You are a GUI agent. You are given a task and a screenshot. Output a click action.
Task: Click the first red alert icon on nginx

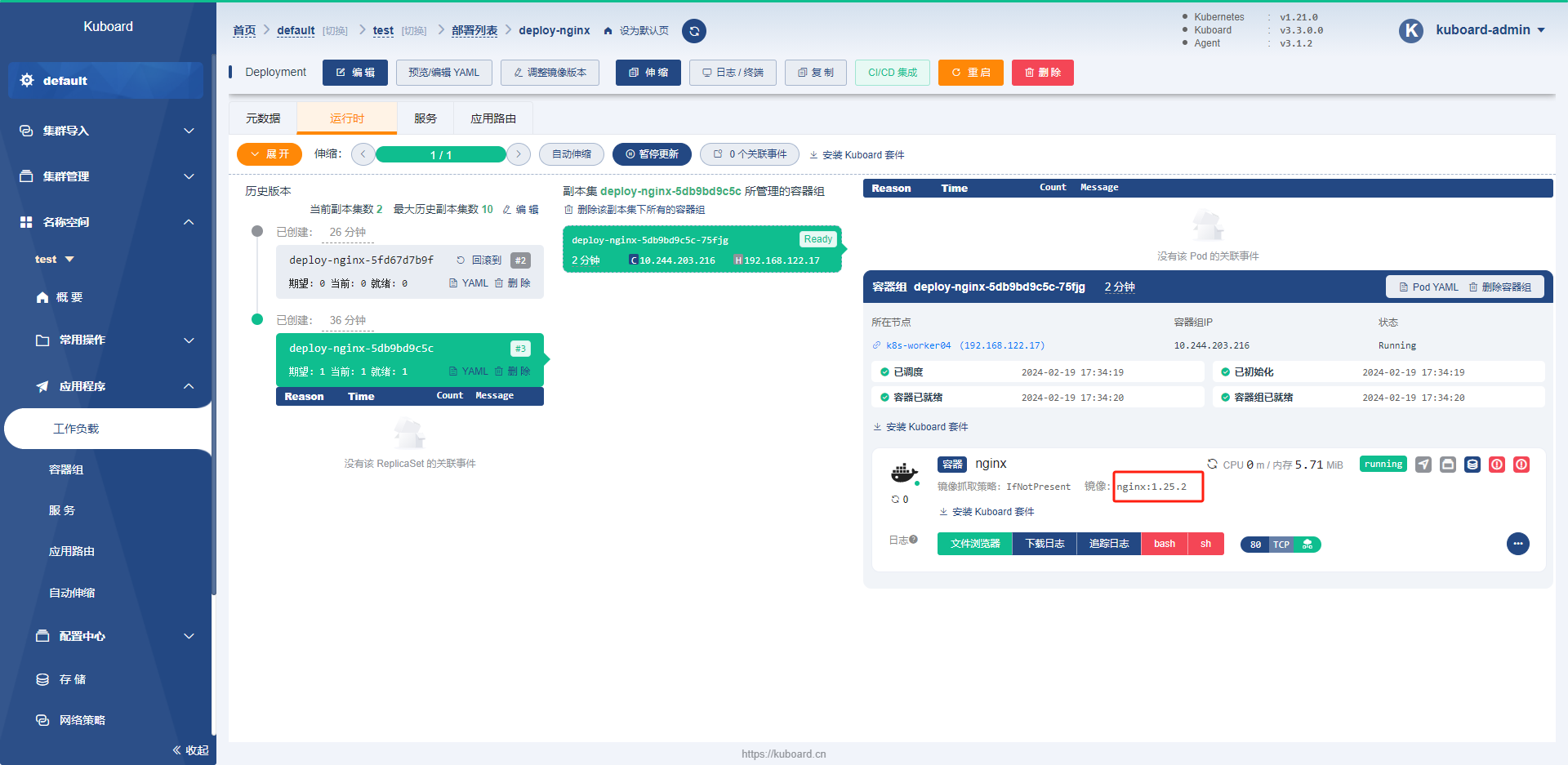pos(1497,465)
